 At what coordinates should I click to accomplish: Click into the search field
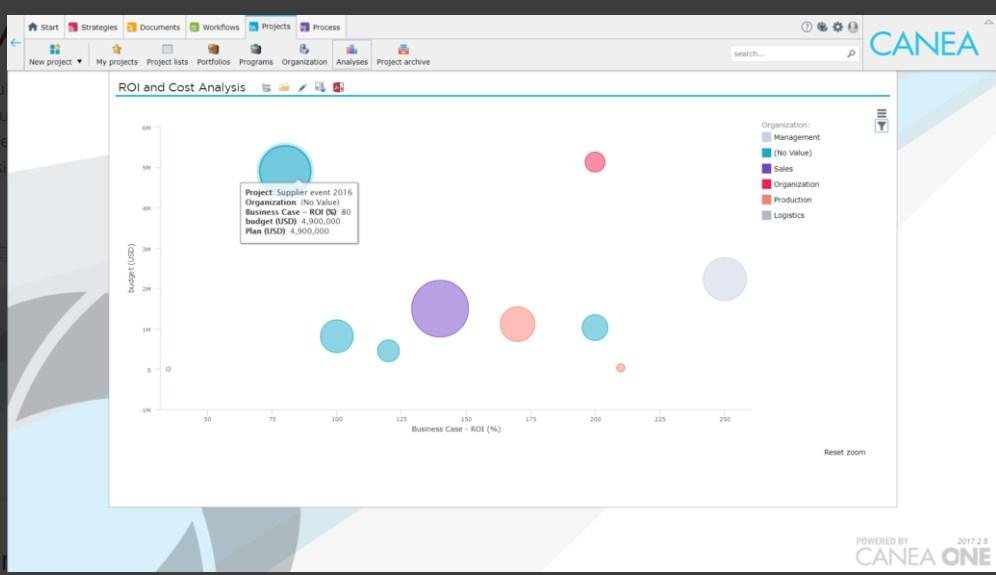pos(787,53)
